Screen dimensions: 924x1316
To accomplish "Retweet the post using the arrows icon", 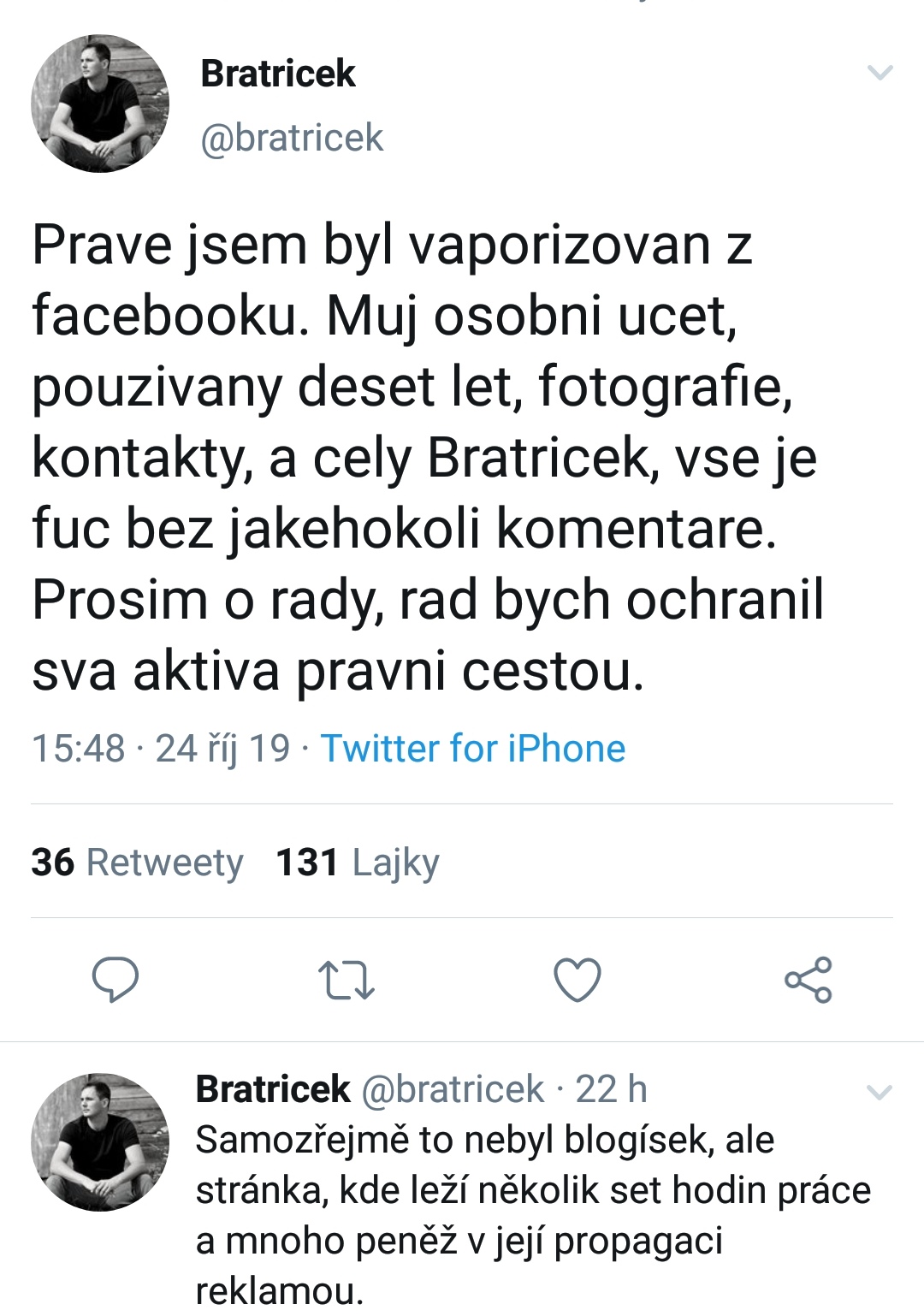I will 346,981.
